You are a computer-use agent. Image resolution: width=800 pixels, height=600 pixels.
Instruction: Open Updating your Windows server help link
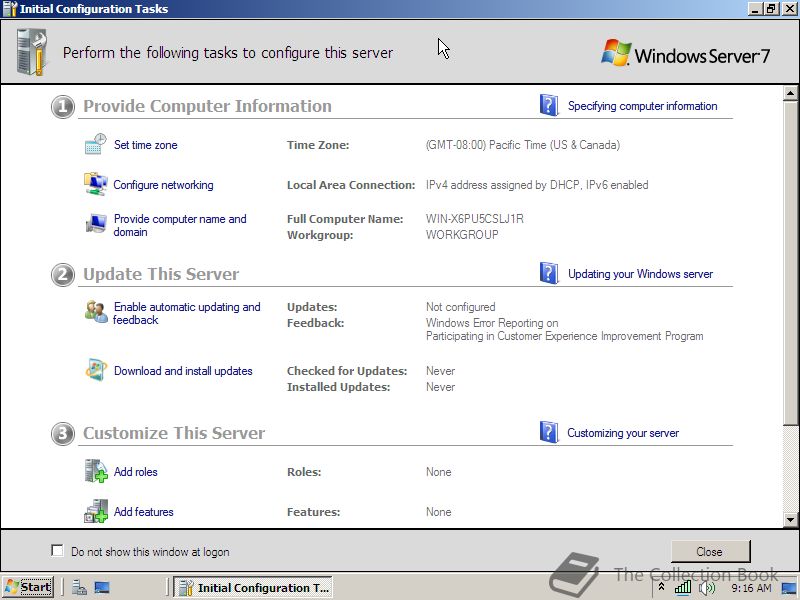(x=640, y=274)
